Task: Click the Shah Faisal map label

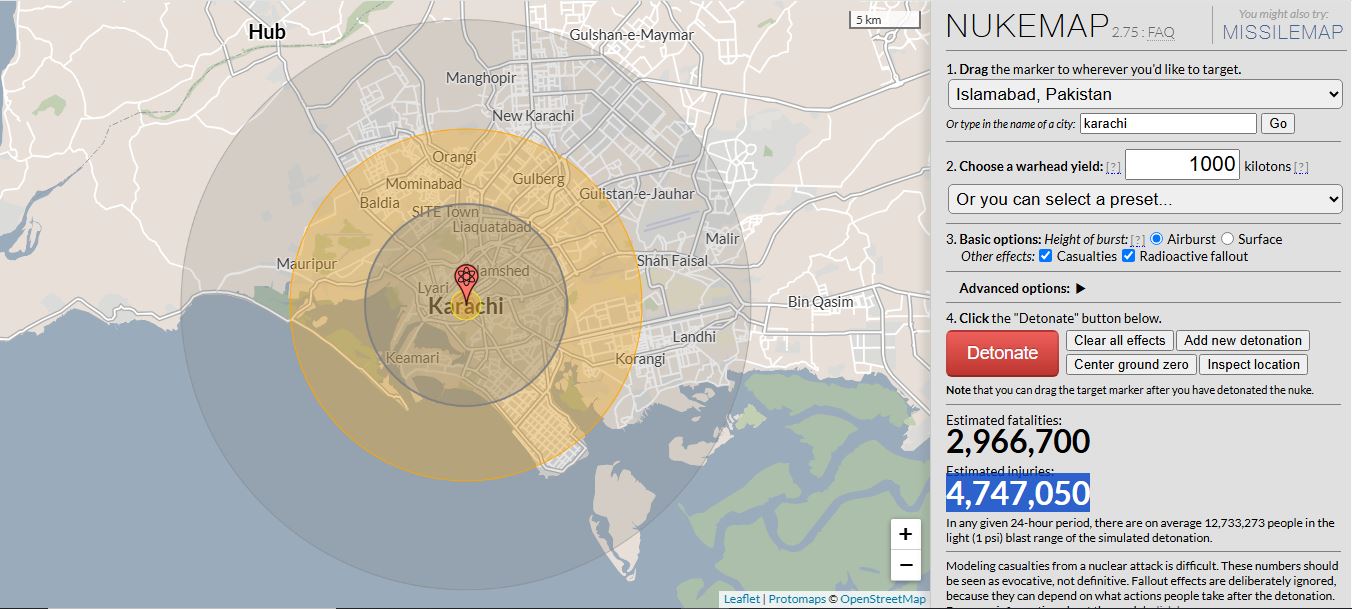Action: (672, 261)
